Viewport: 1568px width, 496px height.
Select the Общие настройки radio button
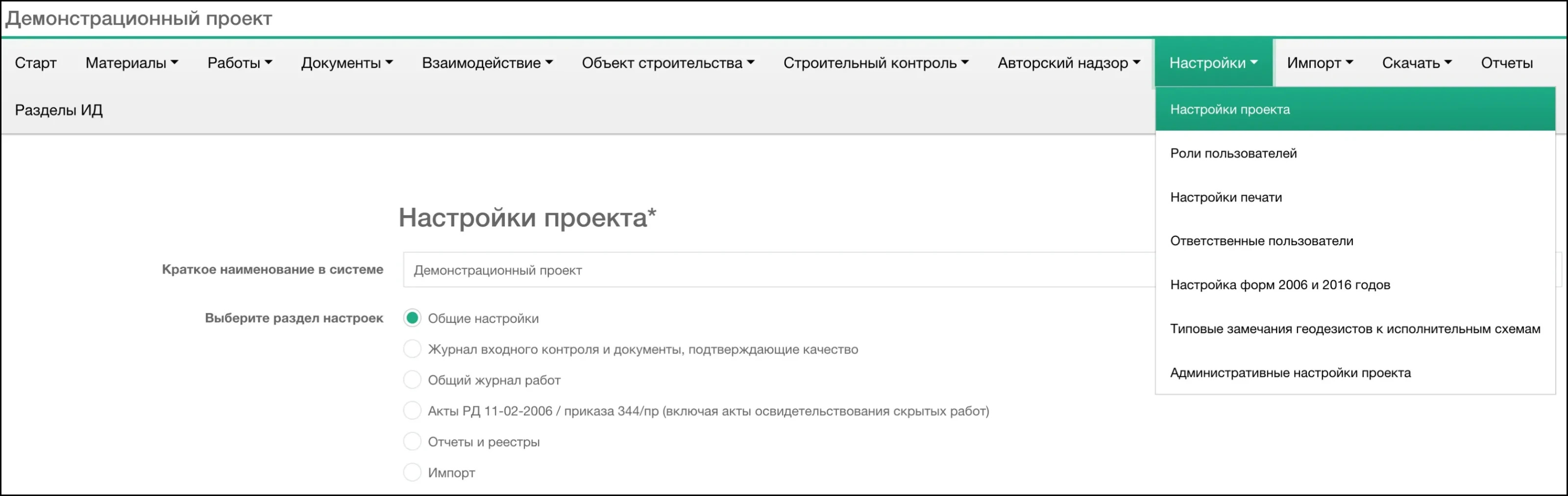[413, 318]
